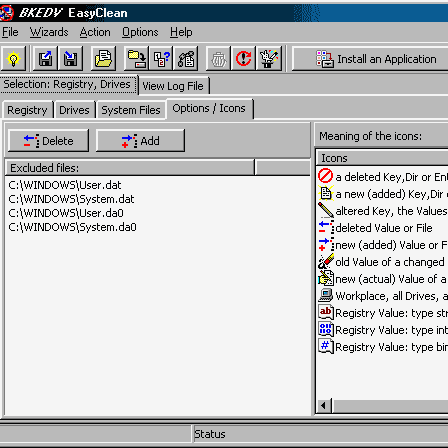Click the magic wand wizard icon
Screen dimensions: 448x448
tap(269, 59)
